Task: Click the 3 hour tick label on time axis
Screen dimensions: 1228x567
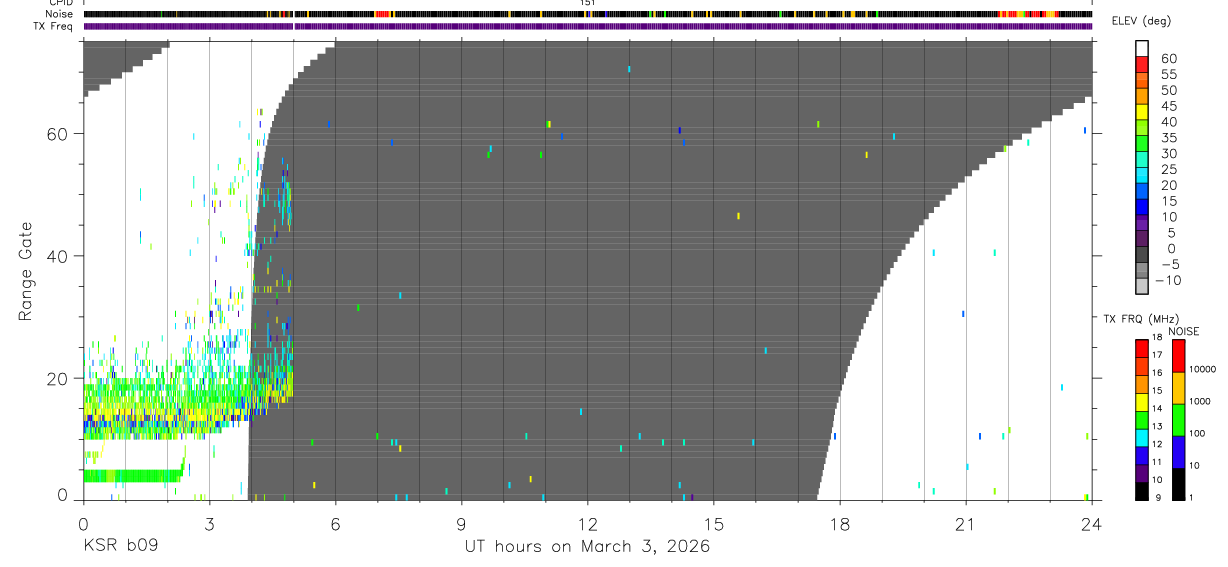Action: coord(208,523)
